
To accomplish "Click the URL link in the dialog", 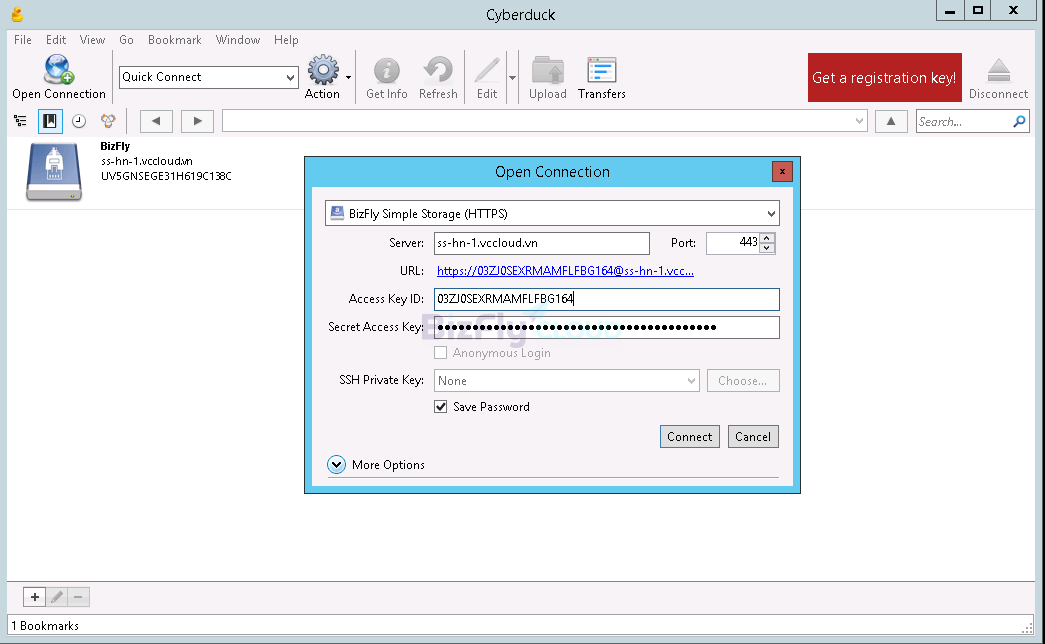I will [565, 271].
